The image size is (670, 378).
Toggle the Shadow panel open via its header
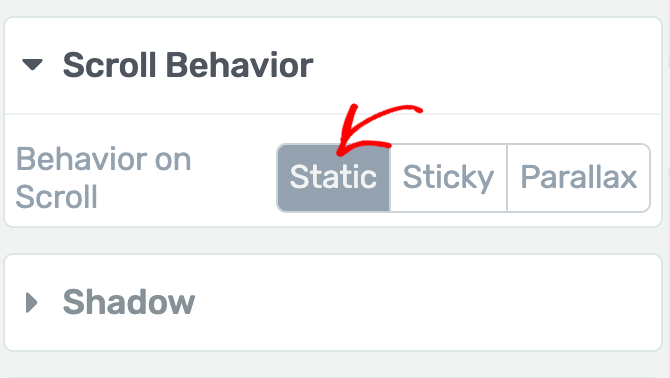(333, 302)
